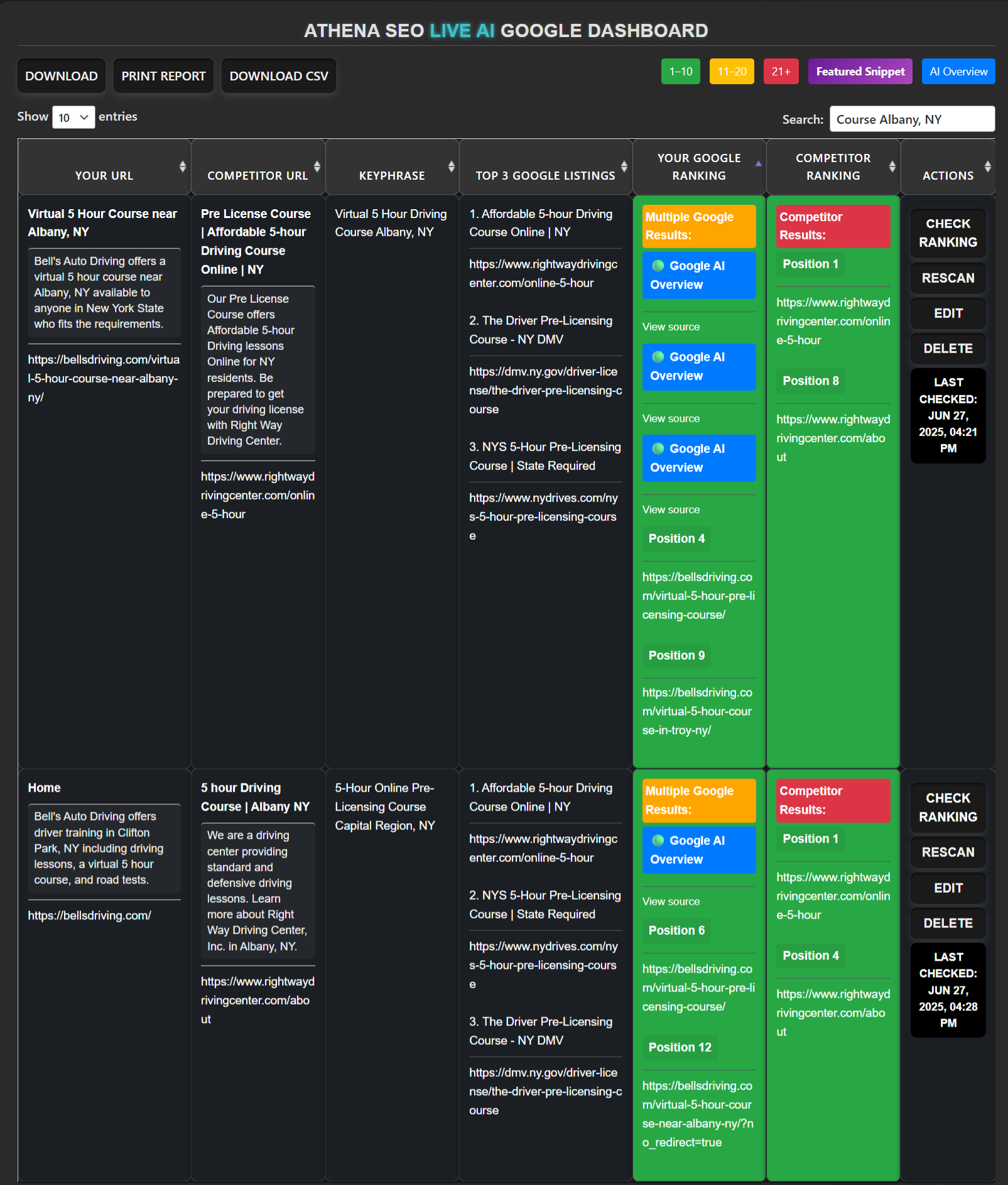This screenshot has height=1185, width=1008.
Task: Click DELETE for Virtual 5 Hour row
Action: [948, 349]
